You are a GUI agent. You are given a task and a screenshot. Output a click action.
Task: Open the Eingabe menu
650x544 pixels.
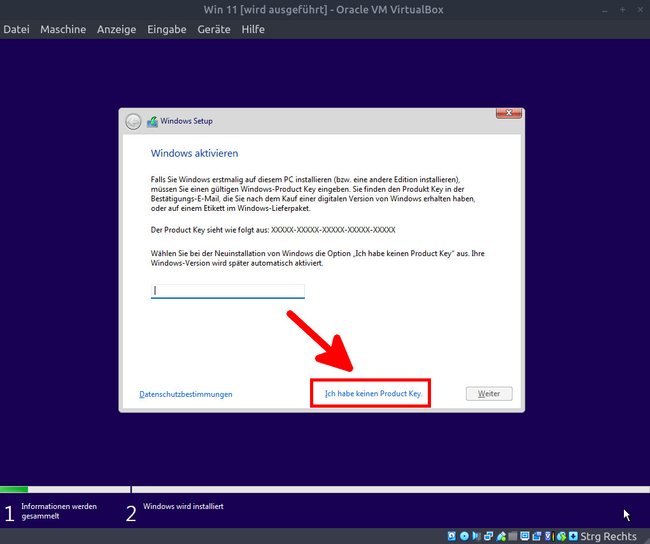click(x=167, y=29)
